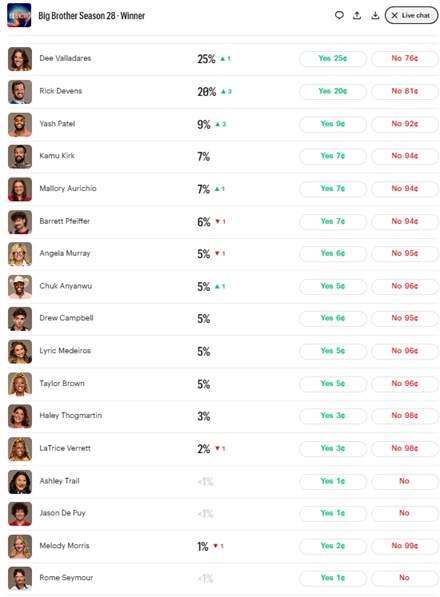Click Chuk Anyanwu cowboy hat avatar
Screen dimensions: 440x597
point(20,287)
